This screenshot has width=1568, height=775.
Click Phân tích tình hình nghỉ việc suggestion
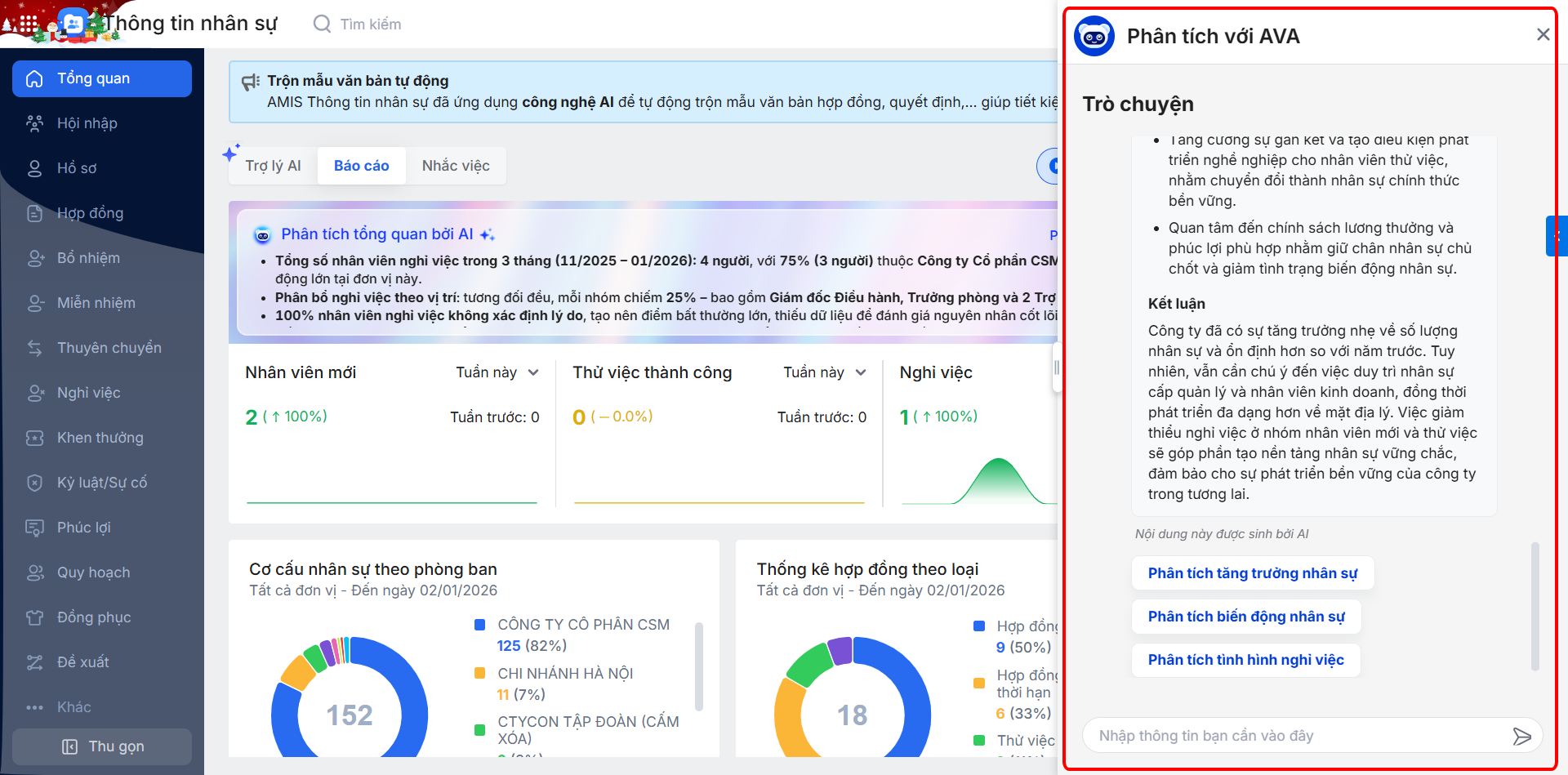[1246, 660]
